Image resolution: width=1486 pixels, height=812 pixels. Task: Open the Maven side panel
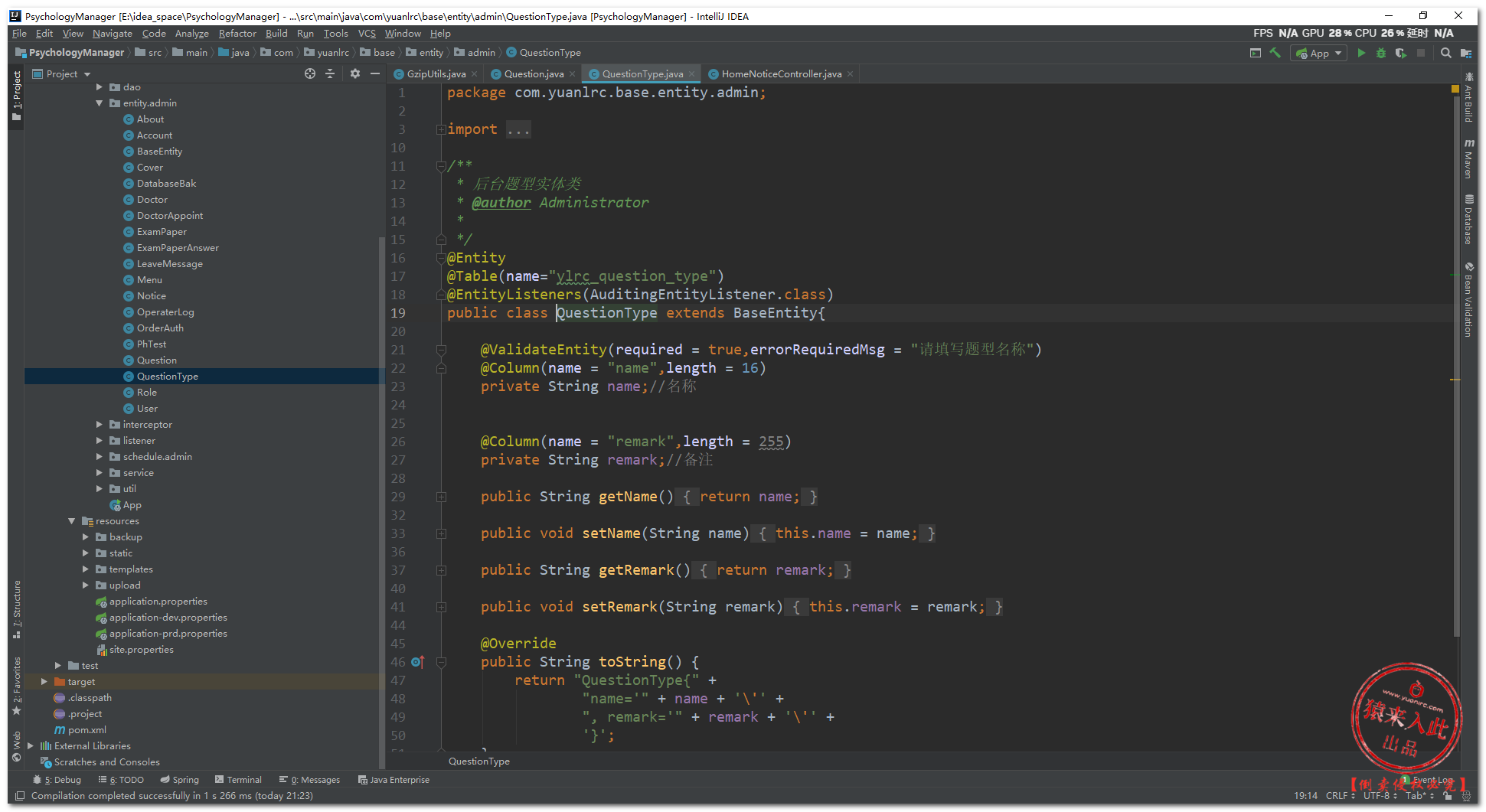tap(1468, 158)
